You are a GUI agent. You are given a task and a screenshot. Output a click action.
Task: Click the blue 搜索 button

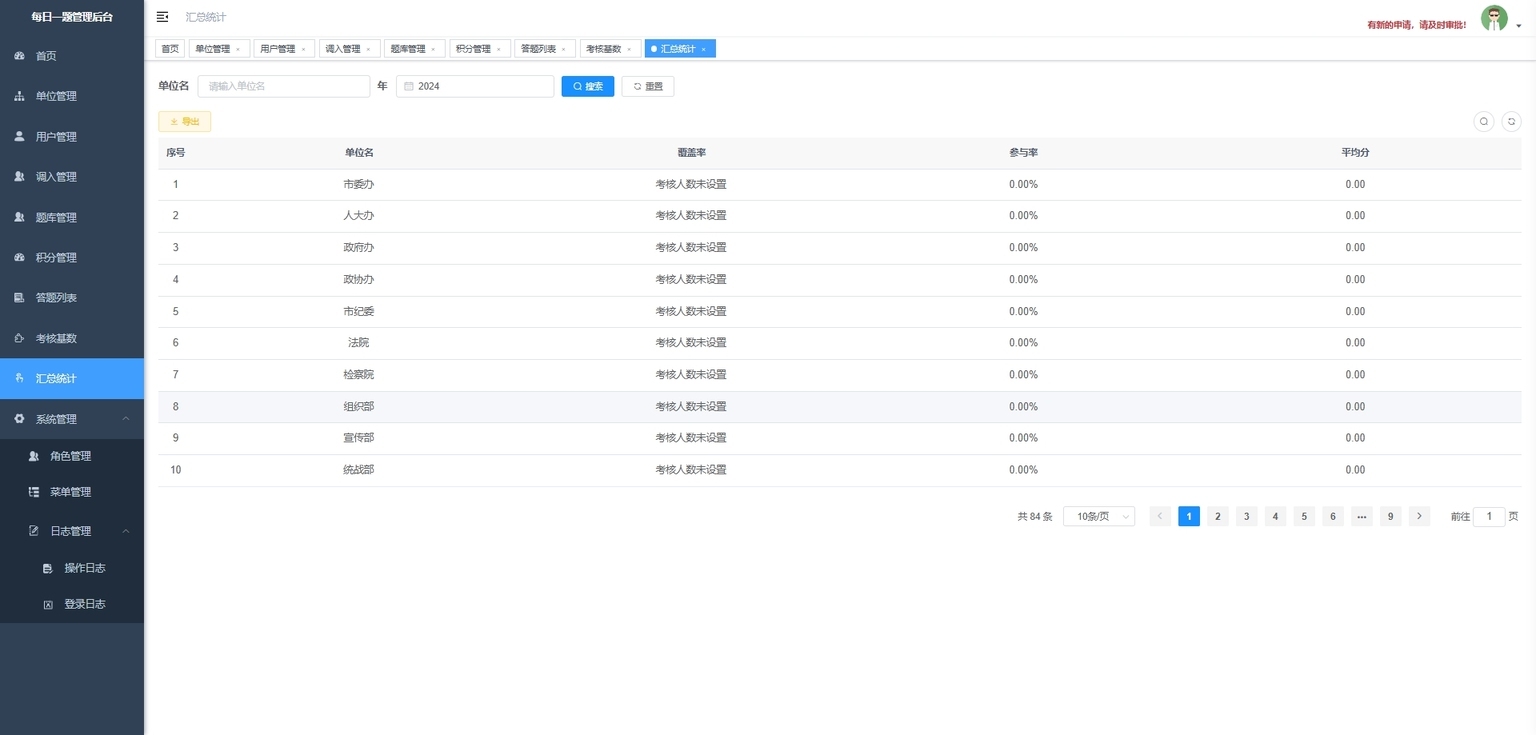(x=587, y=87)
